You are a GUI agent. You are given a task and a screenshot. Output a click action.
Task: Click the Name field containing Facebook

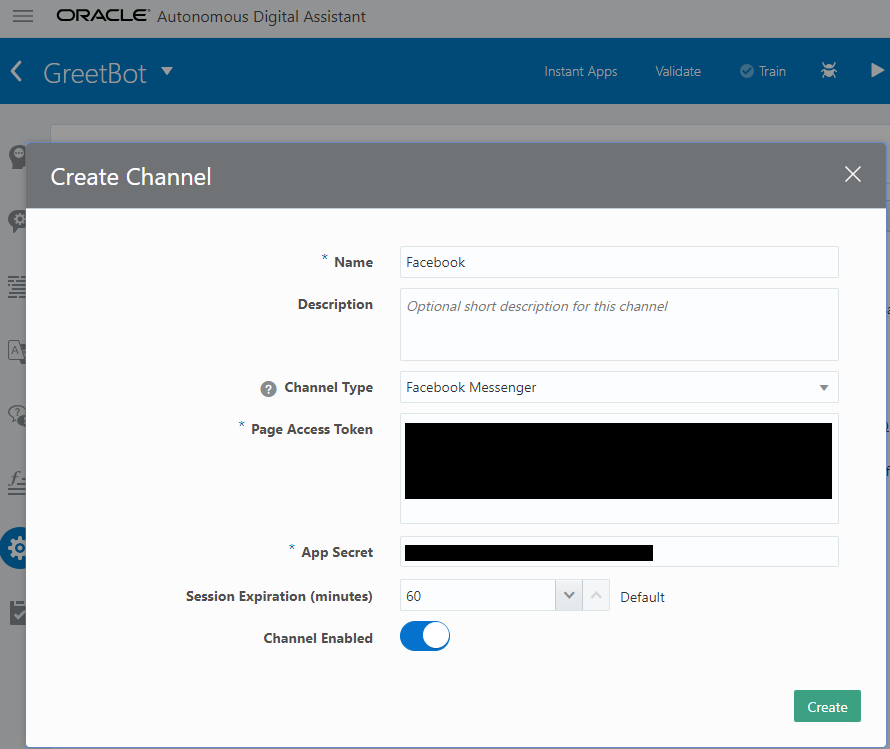[x=619, y=262]
